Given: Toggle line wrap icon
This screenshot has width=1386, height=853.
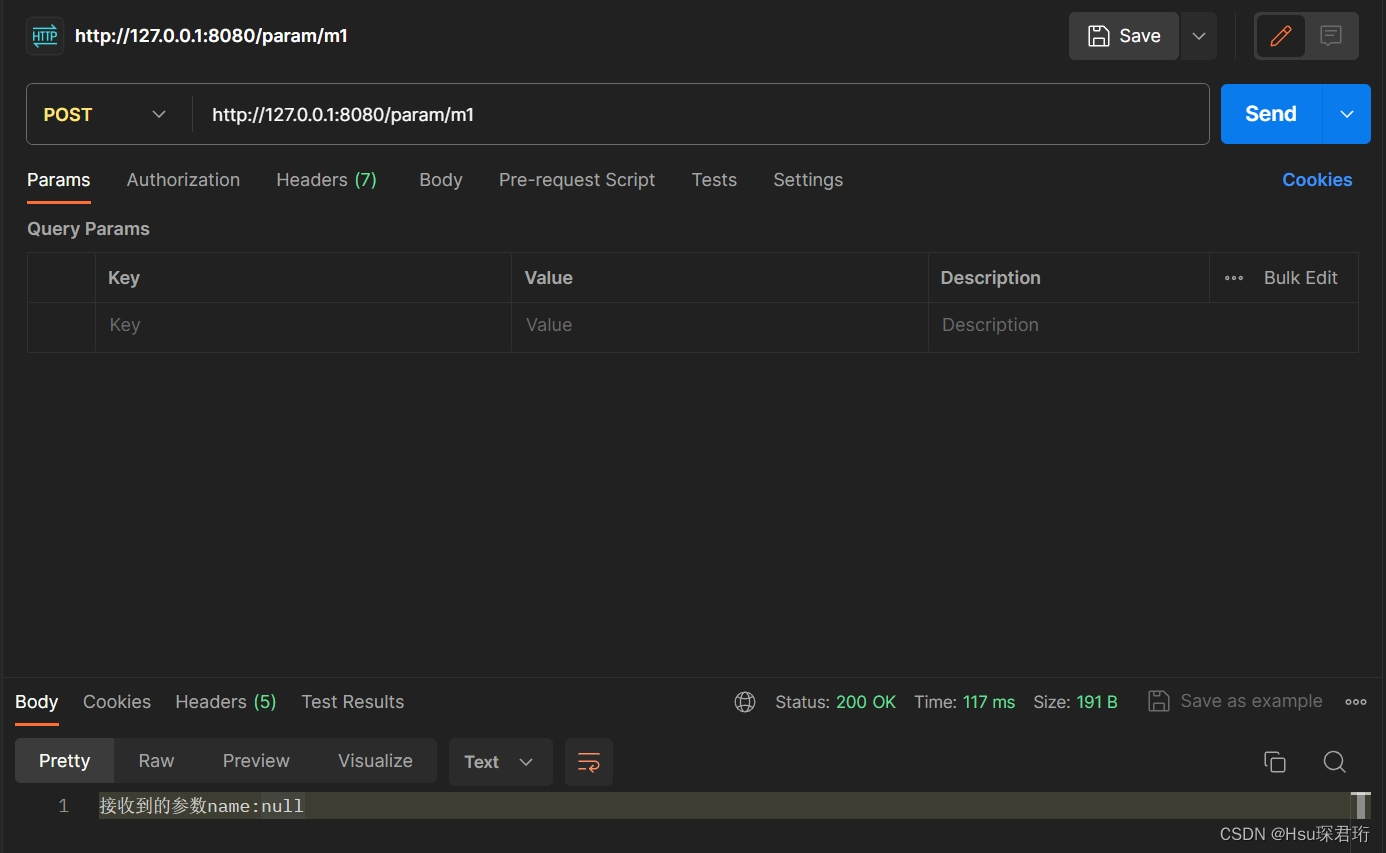Looking at the screenshot, I should 589,762.
